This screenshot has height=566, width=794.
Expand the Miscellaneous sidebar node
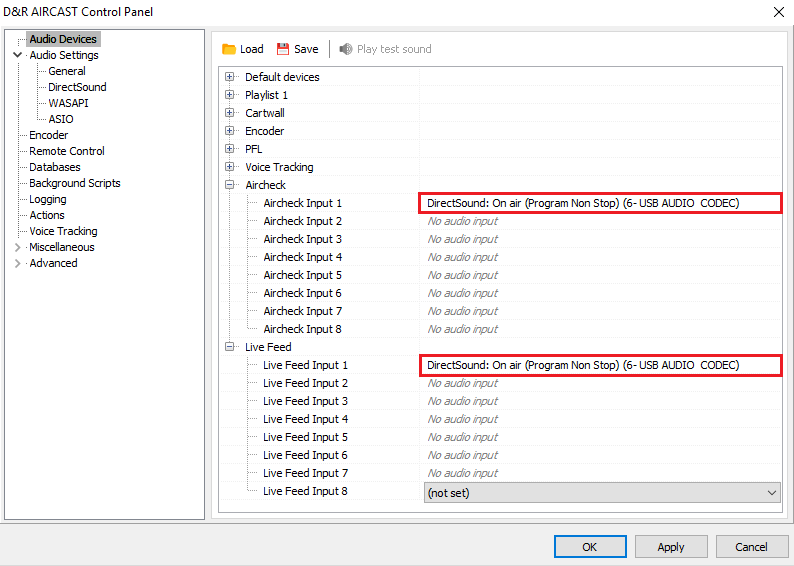coord(17,247)
